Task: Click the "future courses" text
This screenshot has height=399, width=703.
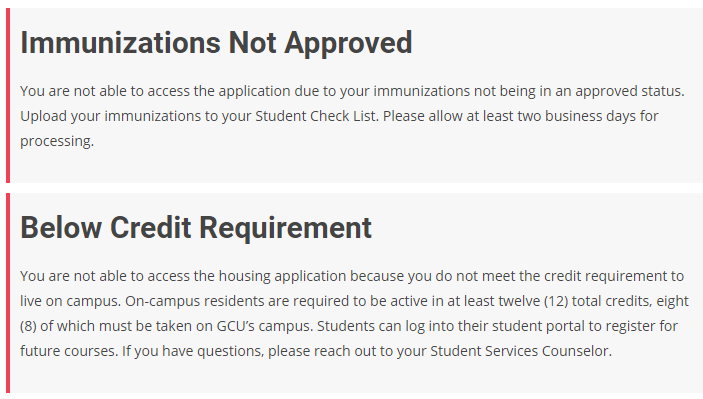Action: click(x=68, y=351)
